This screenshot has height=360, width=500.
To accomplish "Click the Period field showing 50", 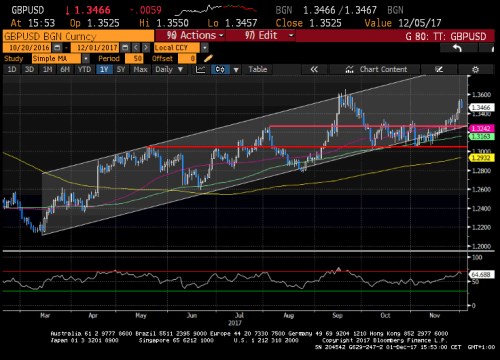I will click(134, 59).
